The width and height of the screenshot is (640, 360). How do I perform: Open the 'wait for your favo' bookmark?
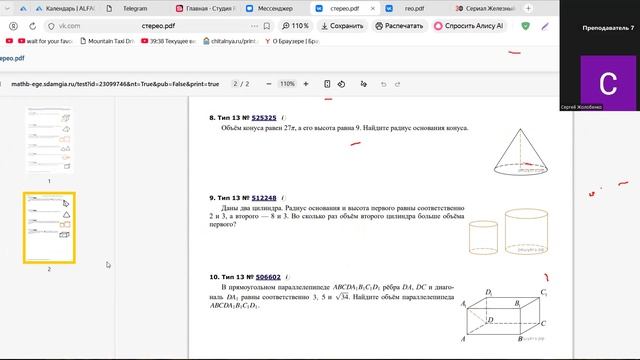click(45, 41)
